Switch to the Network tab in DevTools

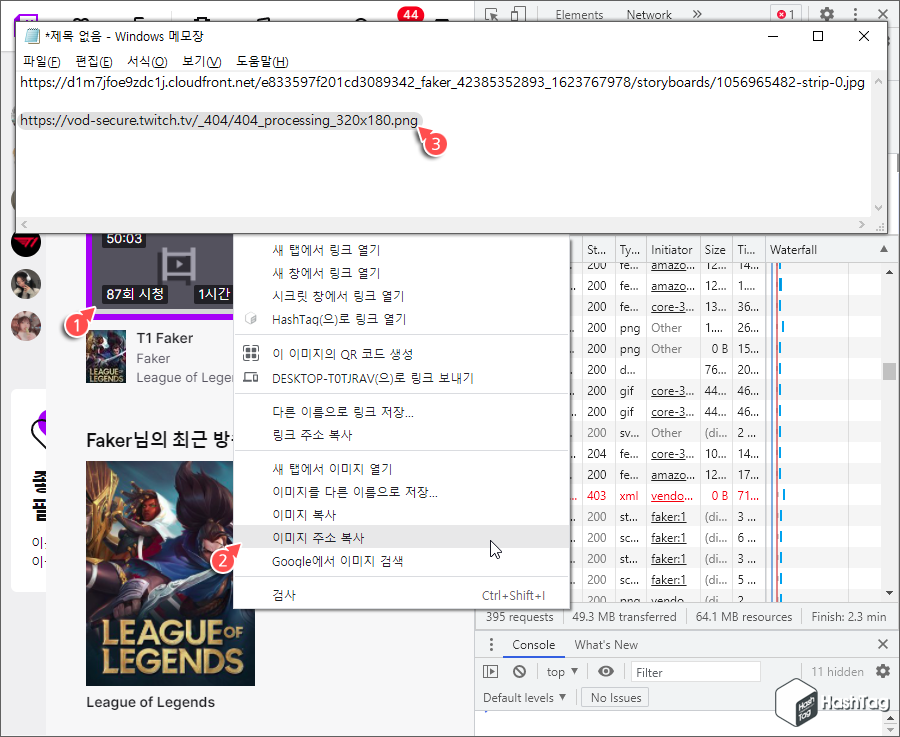649,15
